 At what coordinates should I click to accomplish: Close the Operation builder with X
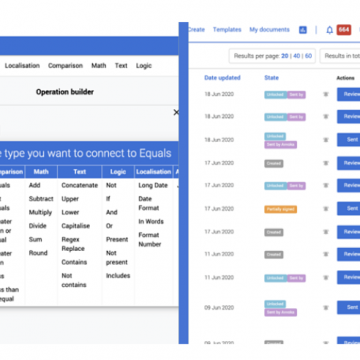coord(176,113)
